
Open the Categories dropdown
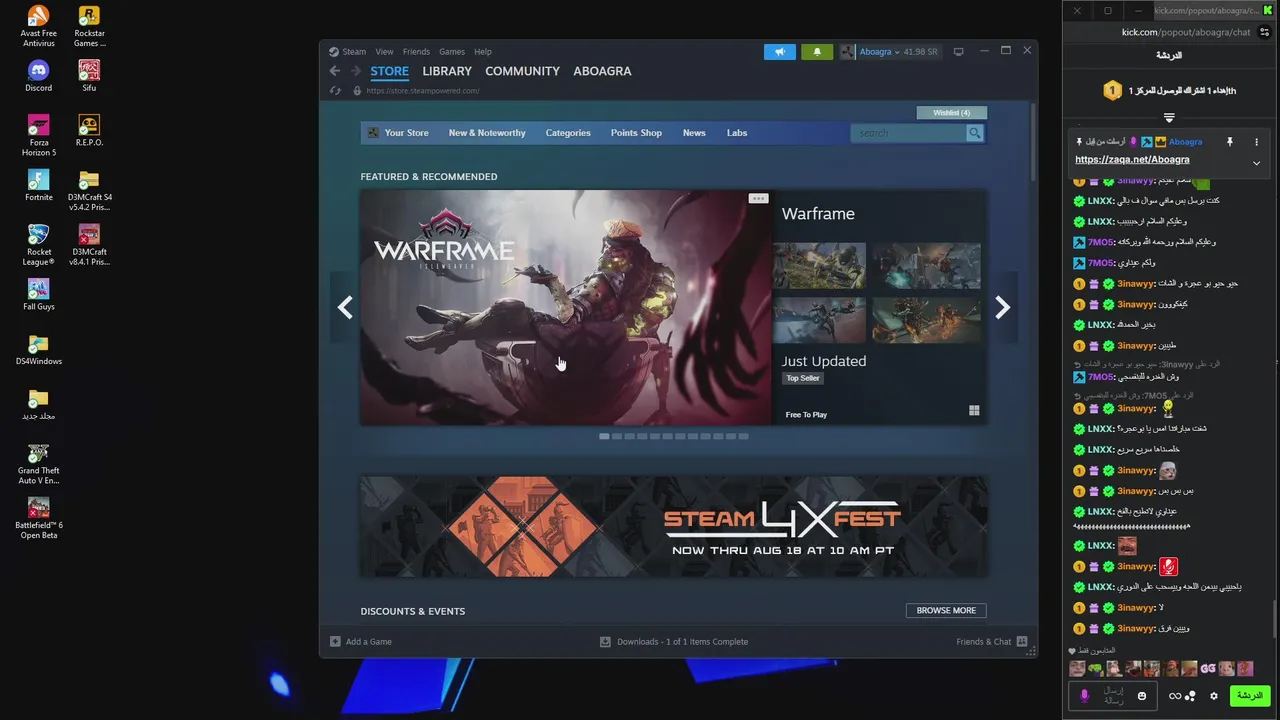568,133
